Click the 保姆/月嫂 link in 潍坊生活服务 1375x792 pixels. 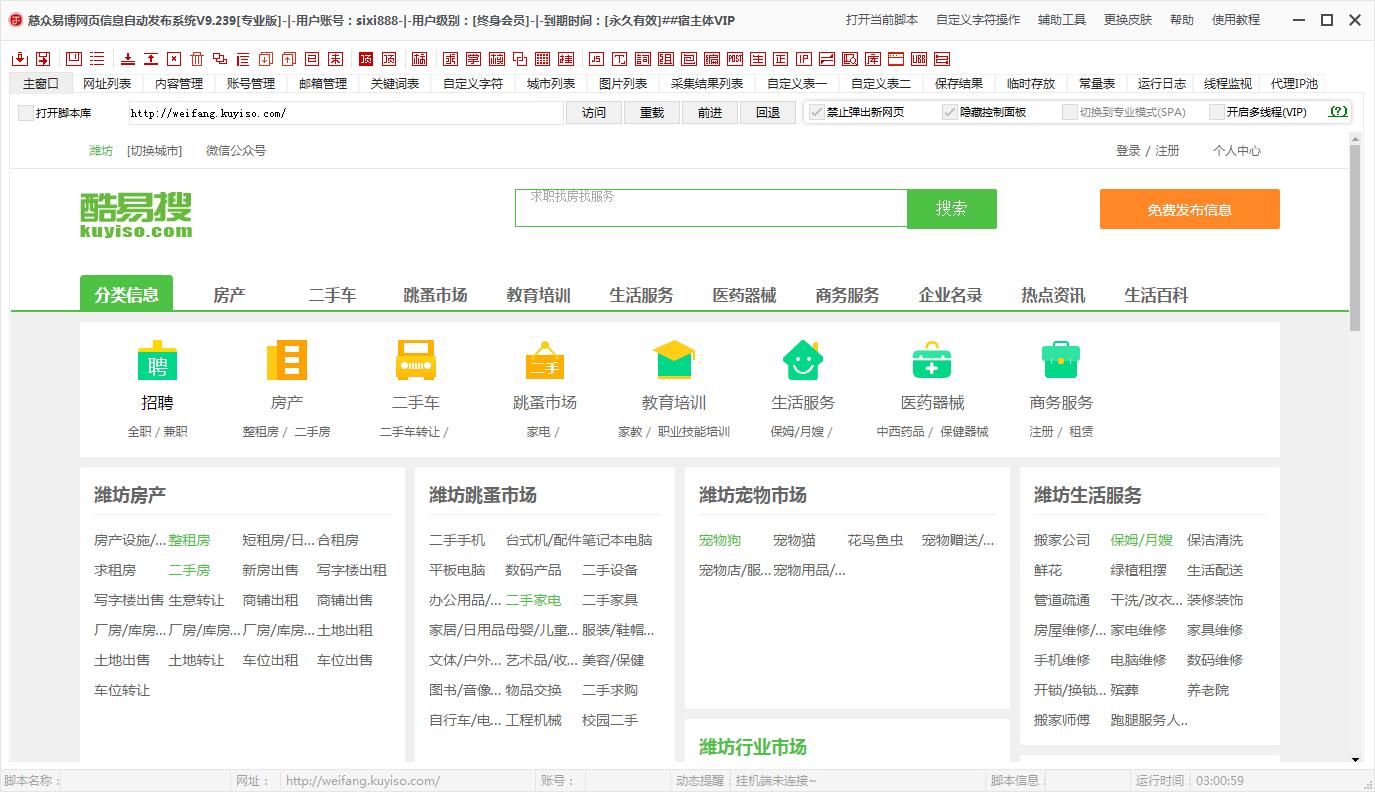[1142, 540]
